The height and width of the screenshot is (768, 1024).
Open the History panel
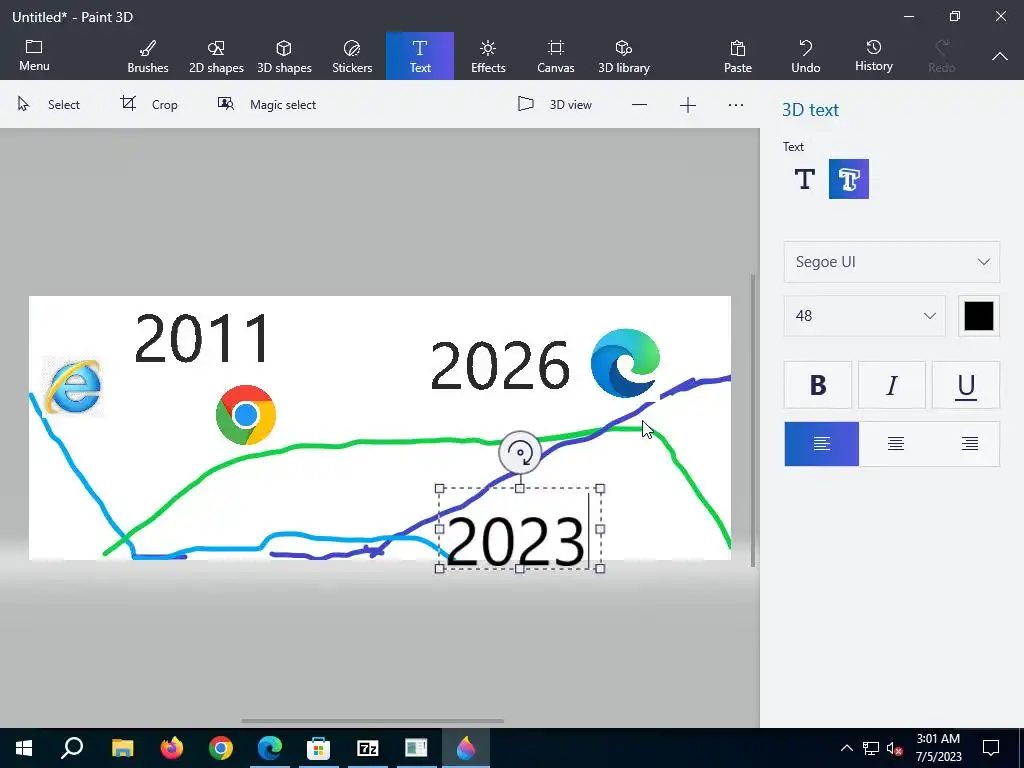click(874, 56)
